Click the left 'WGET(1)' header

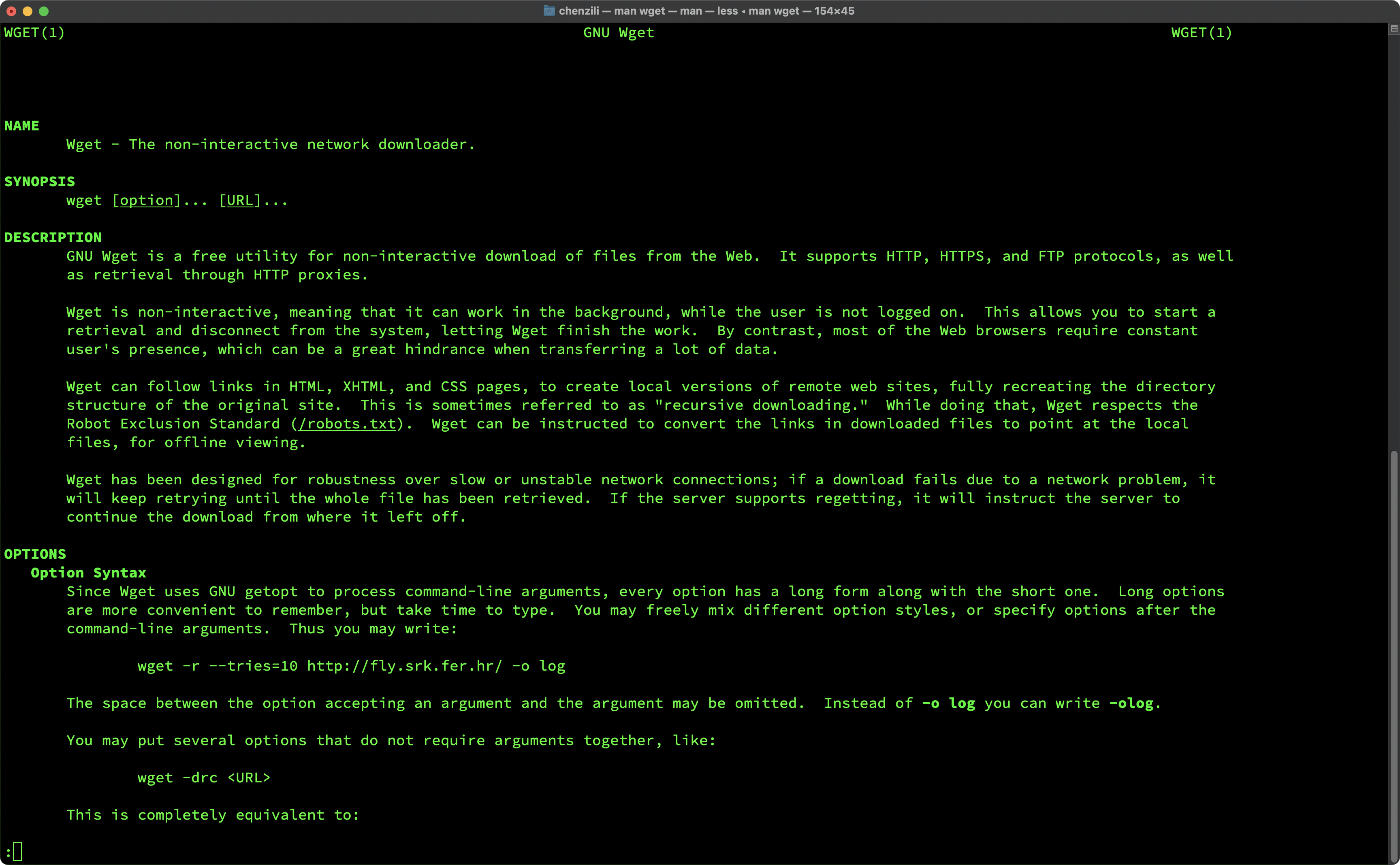(34, 33)
